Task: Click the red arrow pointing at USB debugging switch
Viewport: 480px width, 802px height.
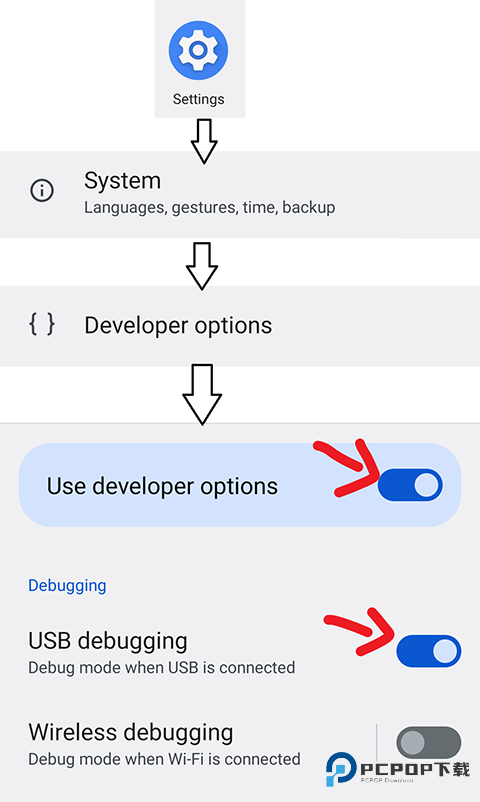Action: tap(359, 632)
